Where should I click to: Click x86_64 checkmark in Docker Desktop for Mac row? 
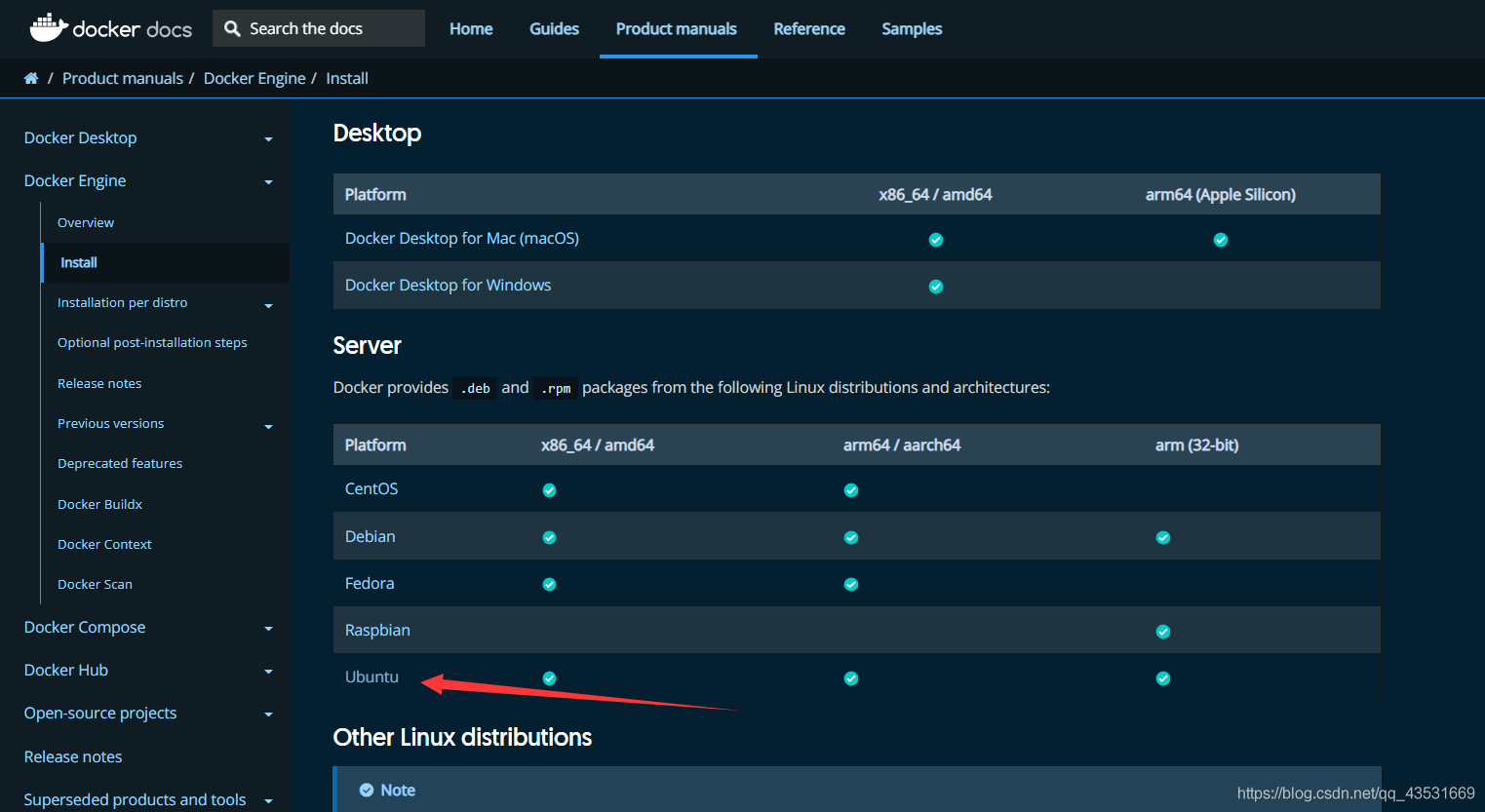(936, 240)
